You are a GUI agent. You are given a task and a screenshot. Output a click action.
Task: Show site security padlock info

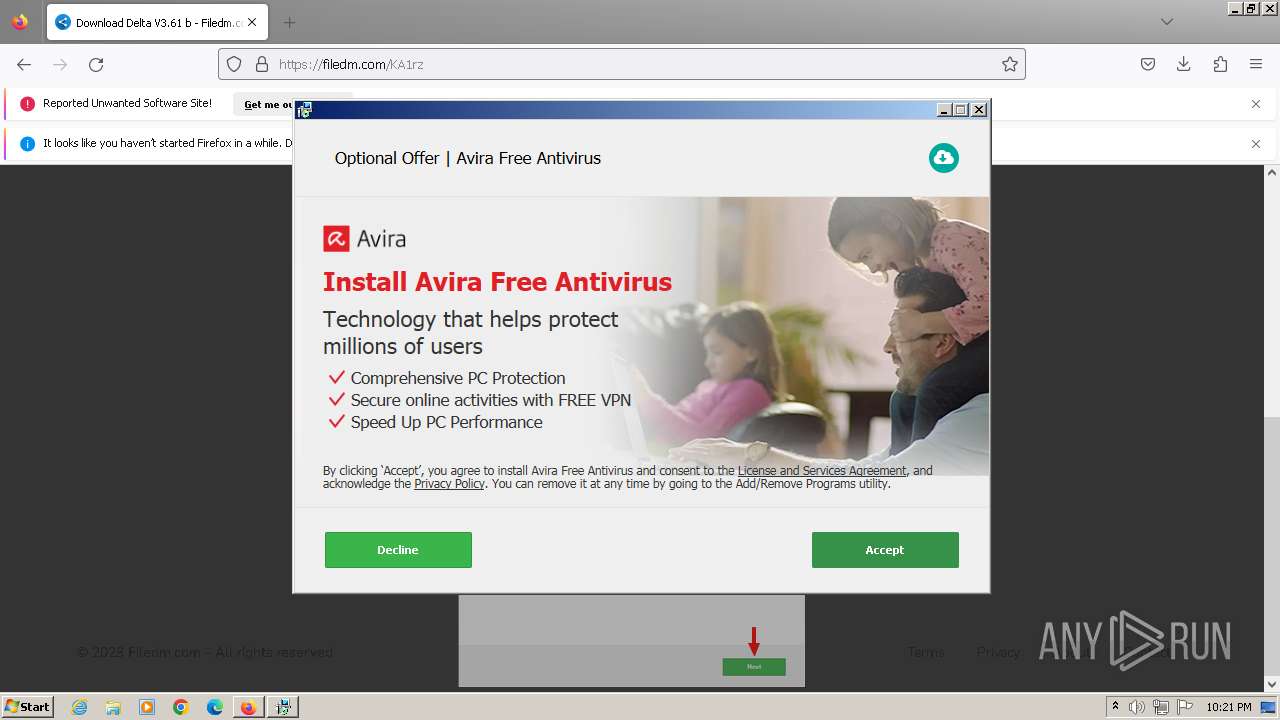(x=262, y=64)
